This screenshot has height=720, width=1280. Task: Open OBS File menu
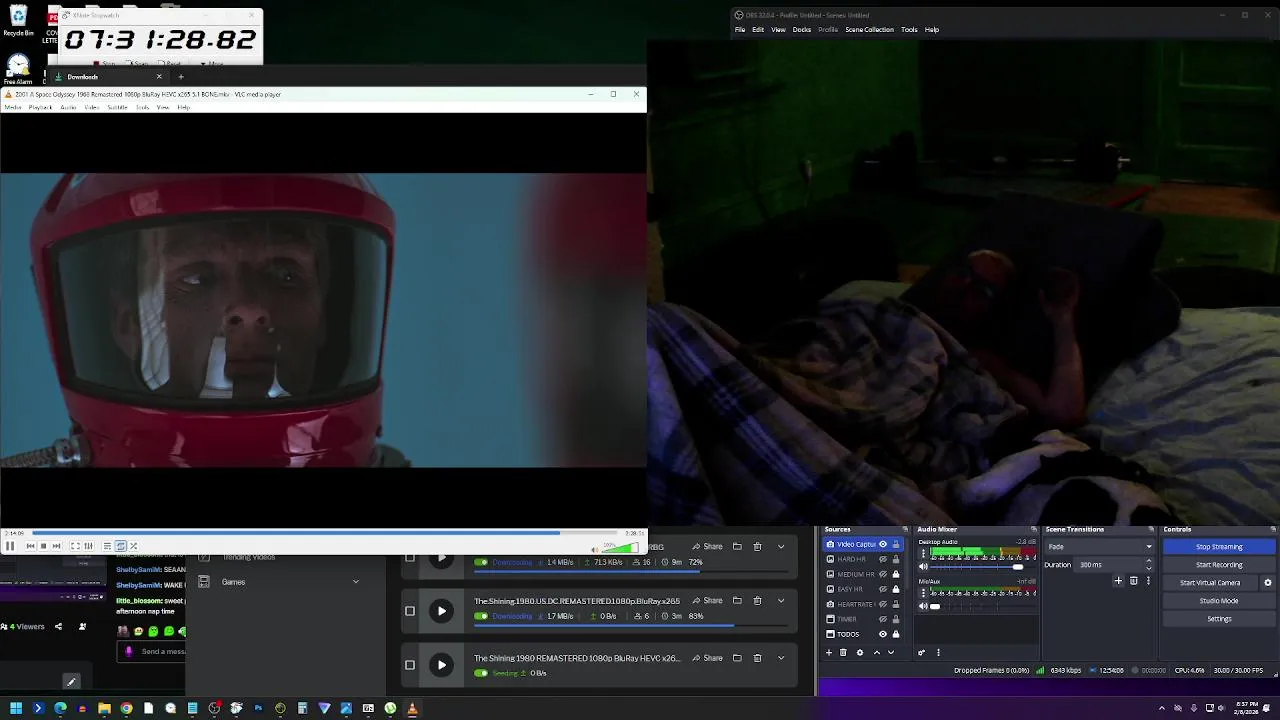[x=740, y=29]
